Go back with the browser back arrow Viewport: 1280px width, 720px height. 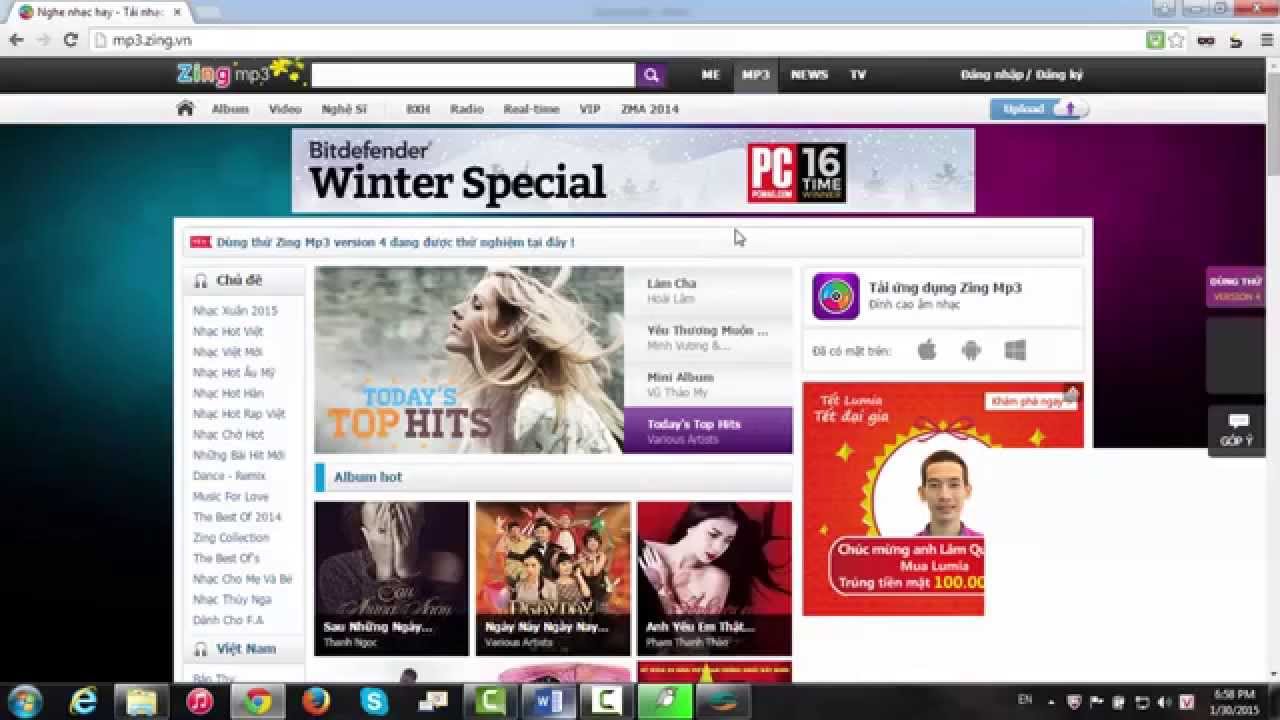pyautogui.click(x=16, y=40)
